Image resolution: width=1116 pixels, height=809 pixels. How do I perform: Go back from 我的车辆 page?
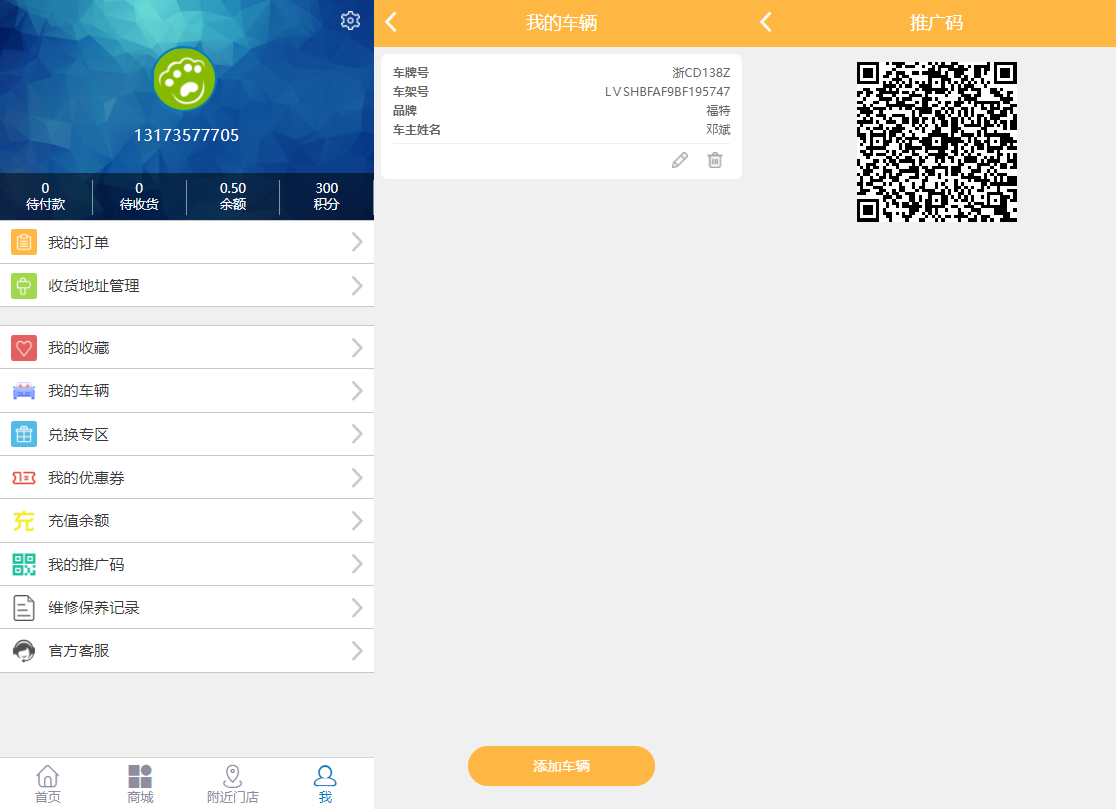click(x=391, y=22)
